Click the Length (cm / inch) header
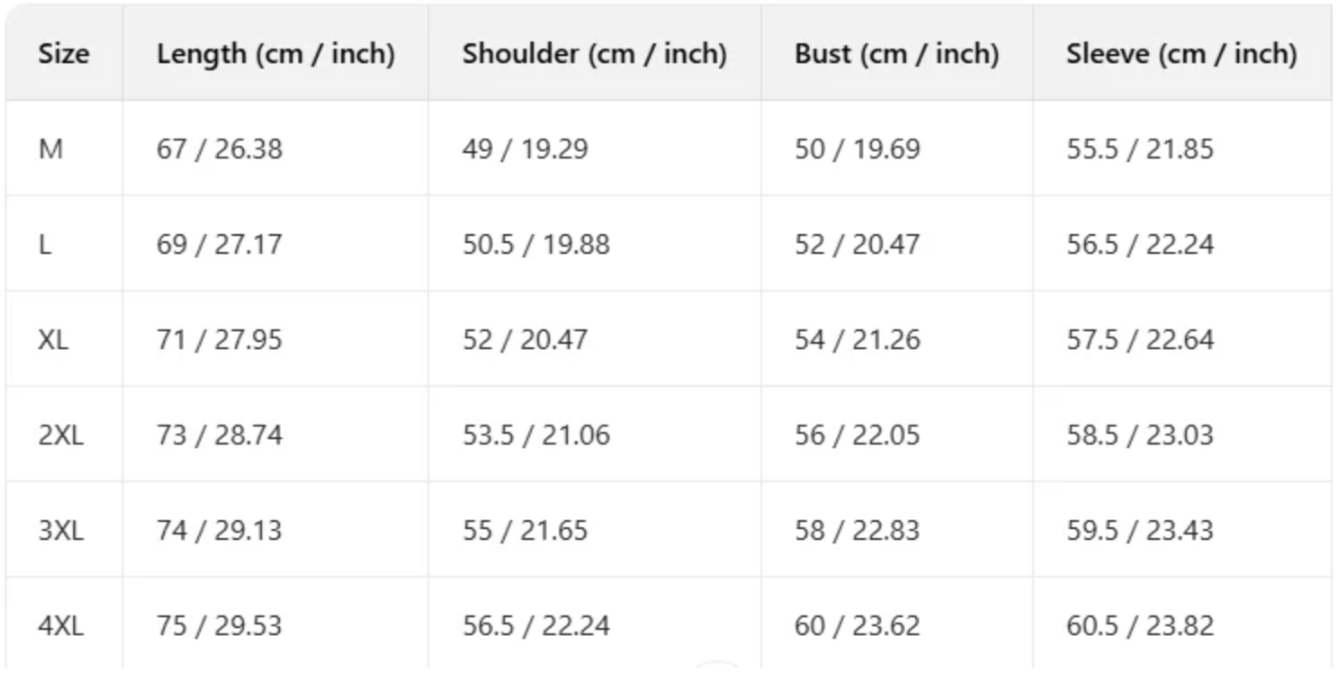 275,54
